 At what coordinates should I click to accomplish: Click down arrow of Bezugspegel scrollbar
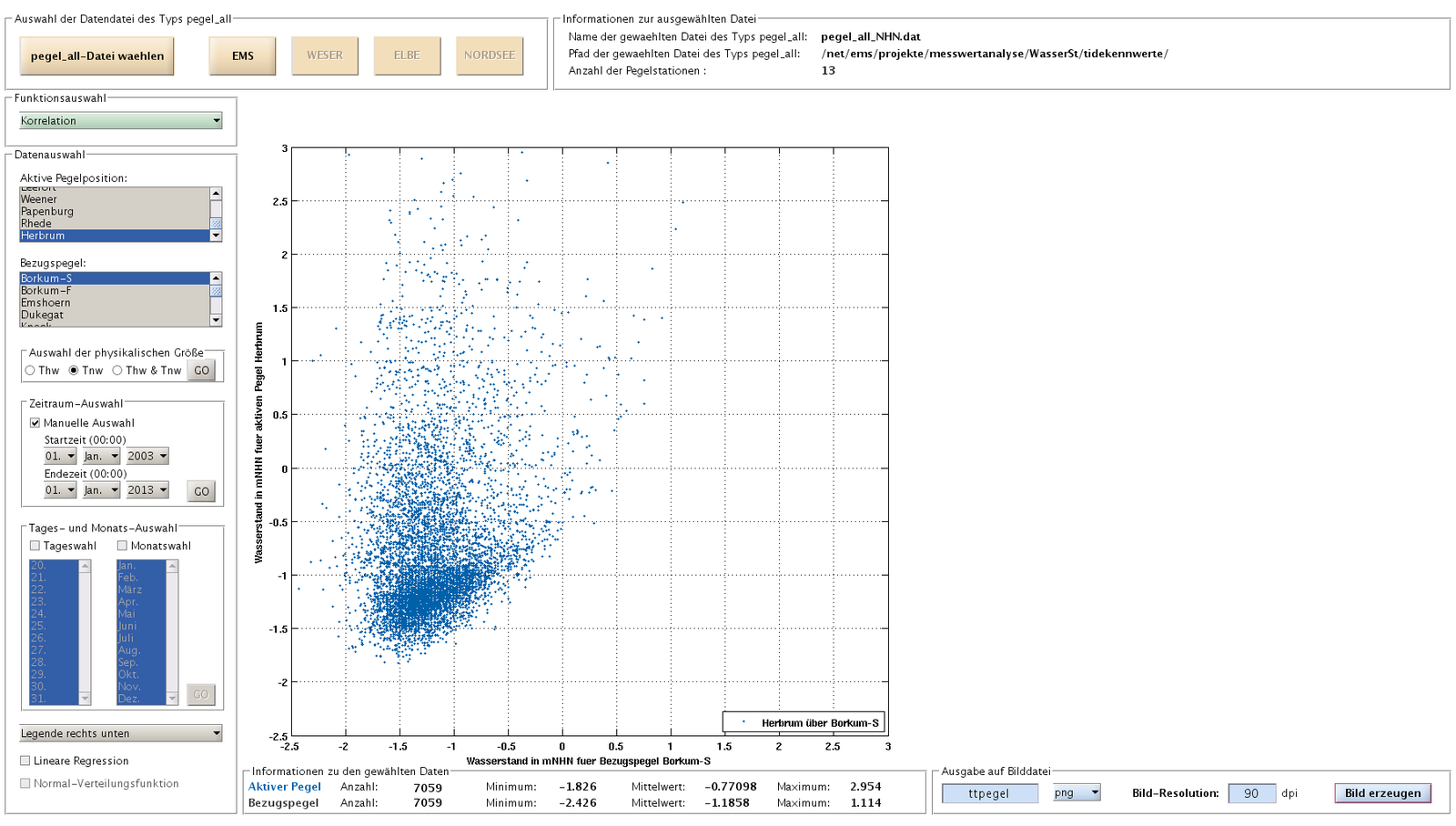(216, 320)
